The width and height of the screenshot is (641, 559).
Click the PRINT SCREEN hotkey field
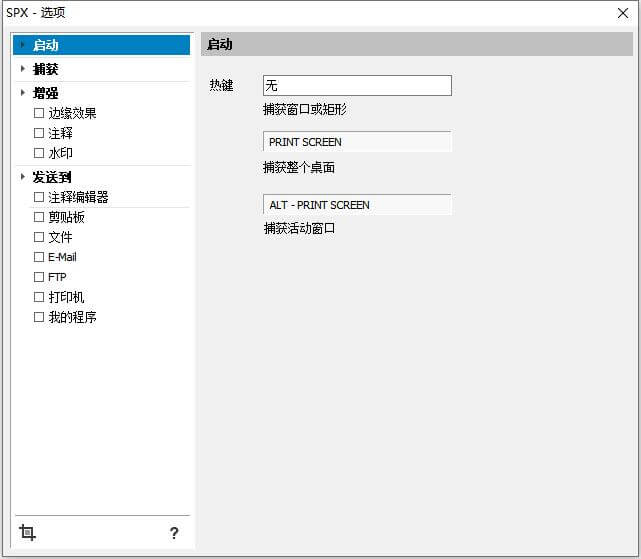(357, 142)
